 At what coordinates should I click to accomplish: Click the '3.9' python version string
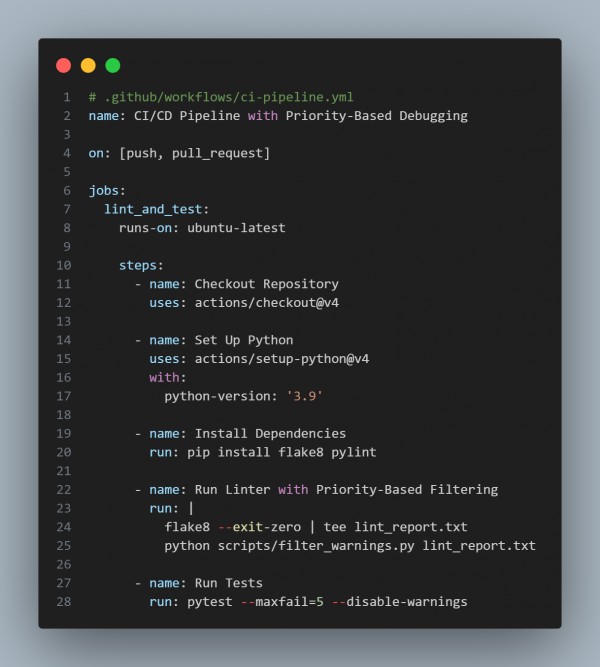tap(305, 396)
